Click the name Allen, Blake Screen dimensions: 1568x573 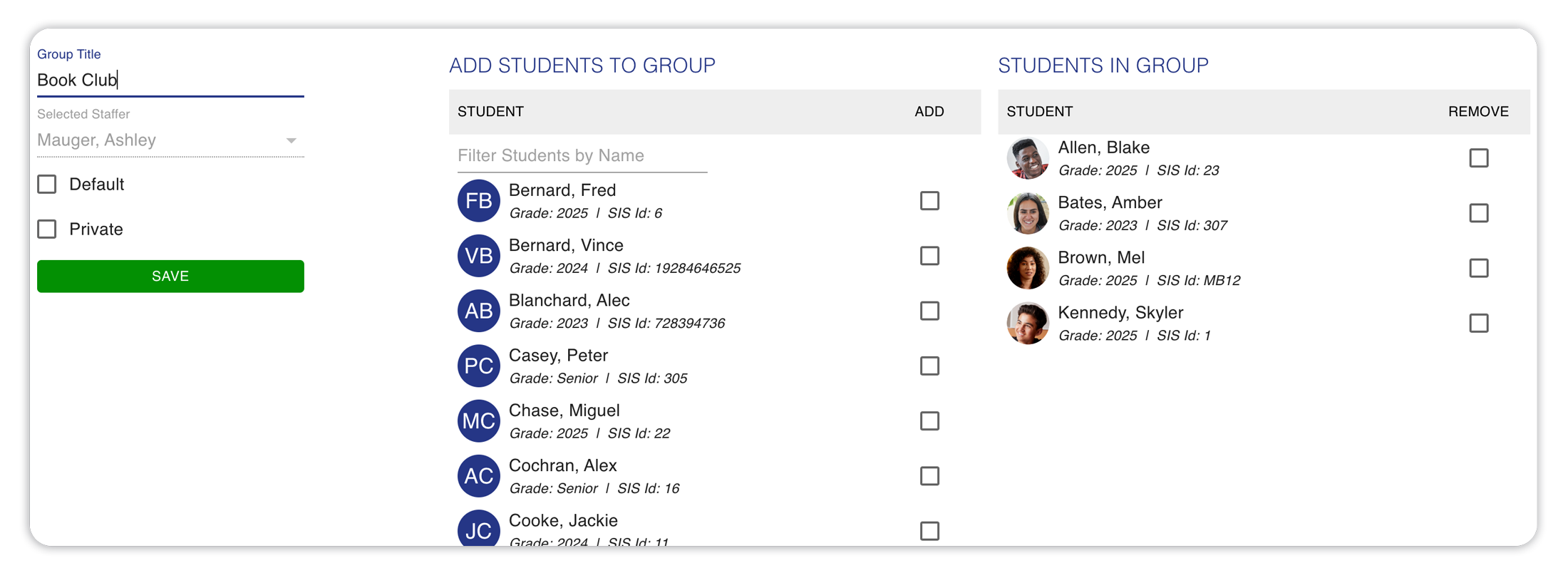(x=1103, y=148)
